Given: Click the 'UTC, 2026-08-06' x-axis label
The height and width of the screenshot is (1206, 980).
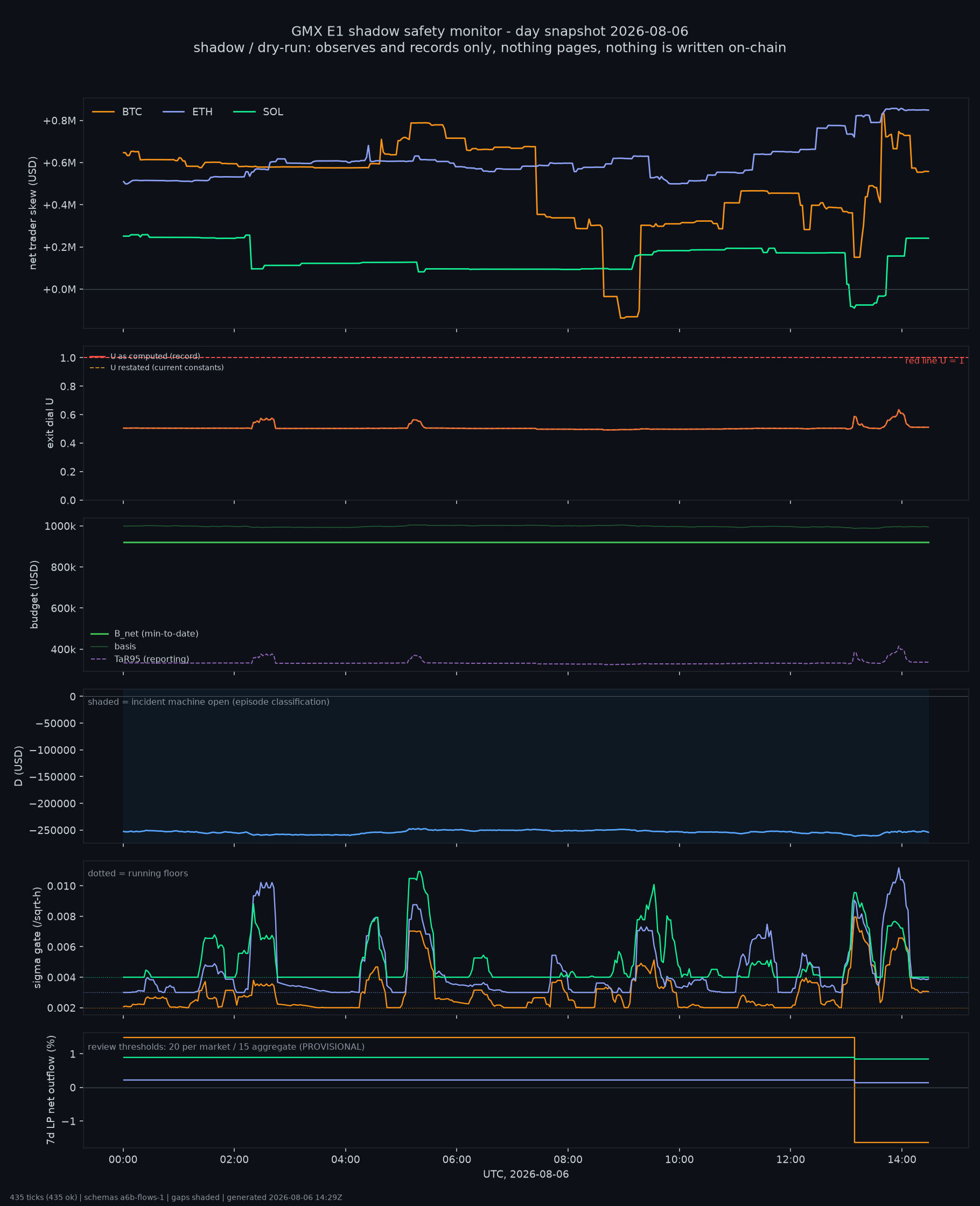Looking at the screenshot, I should coord(526,1174).
